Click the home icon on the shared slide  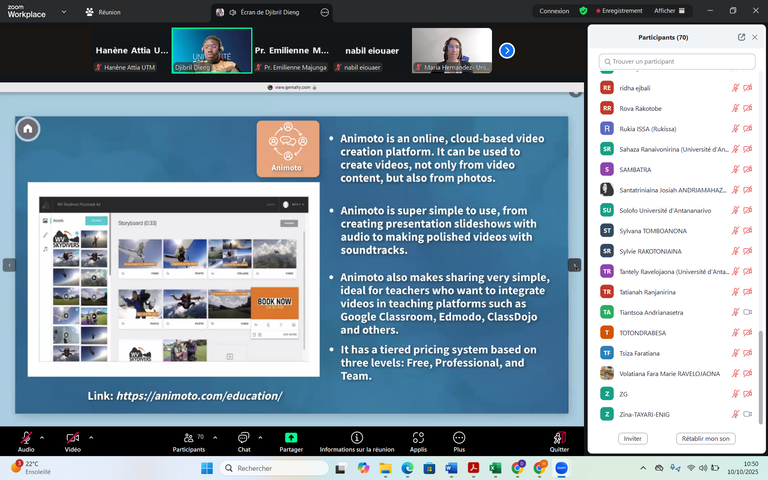pos(28,129)
